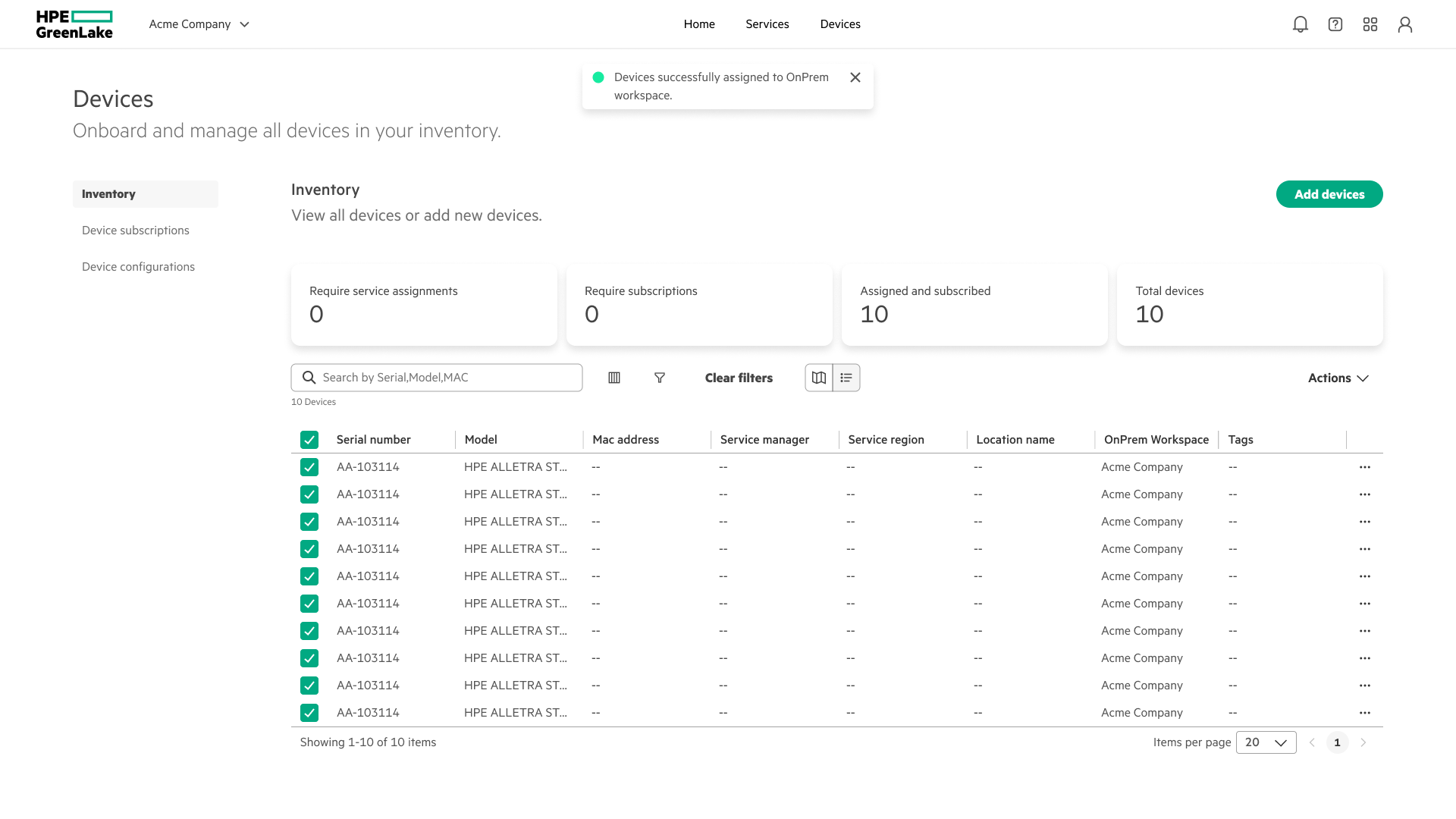1456x819 pixels.
Task: Click the Clear filters button
Action: pyautogui.click(x=739, y=378)
